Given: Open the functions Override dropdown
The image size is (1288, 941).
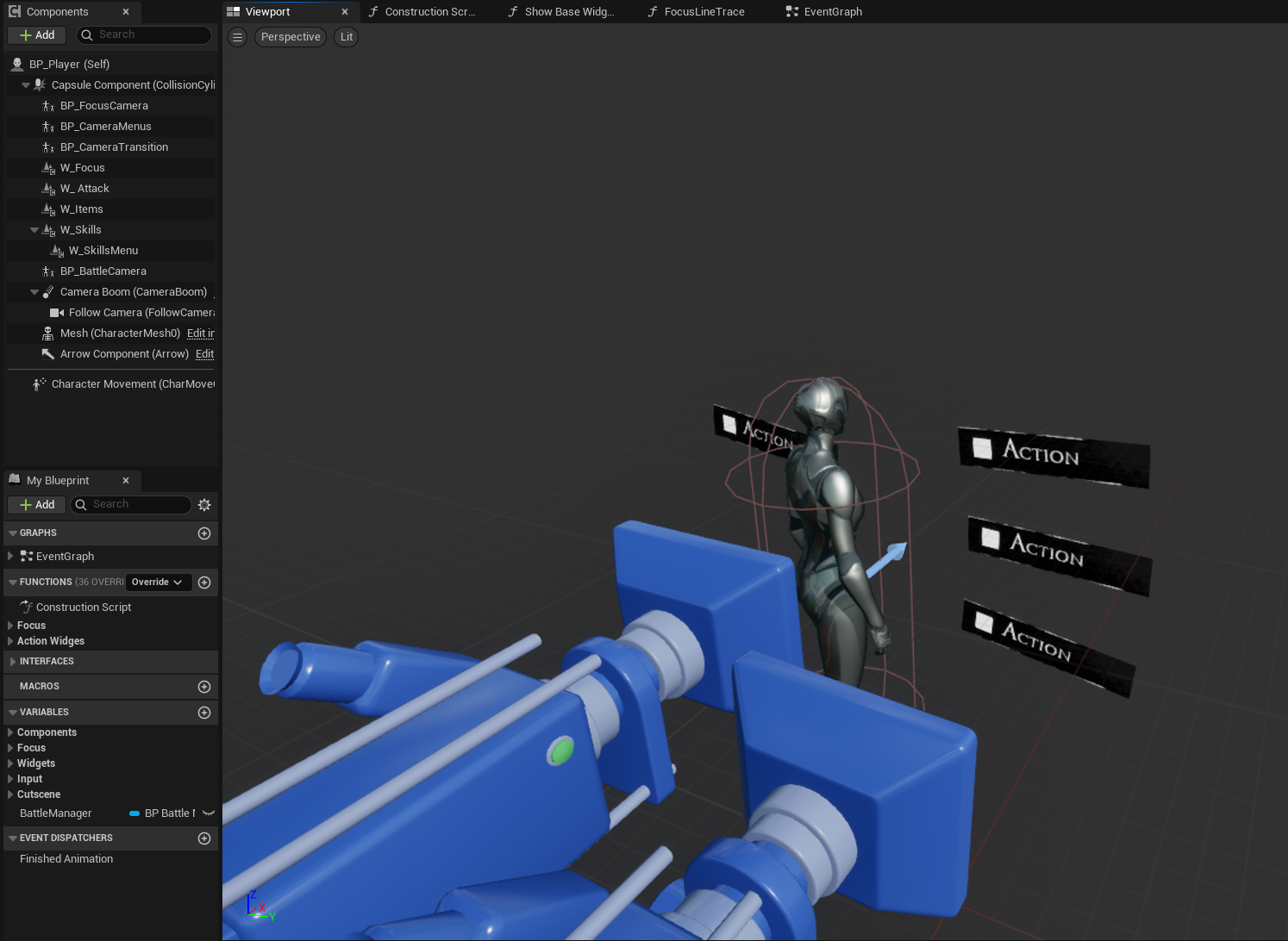Looking at the screenshot, I should pos(158,583).
